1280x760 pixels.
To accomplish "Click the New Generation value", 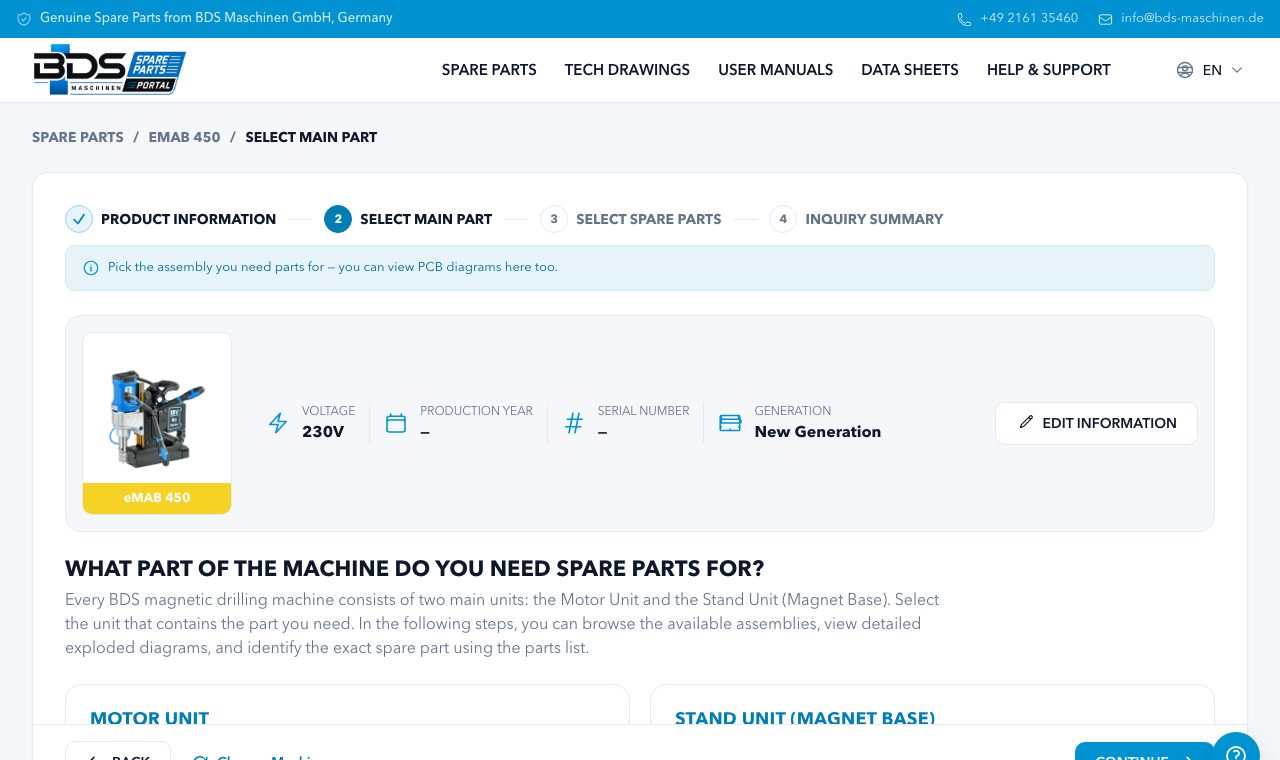I will [x=818, y=432].
